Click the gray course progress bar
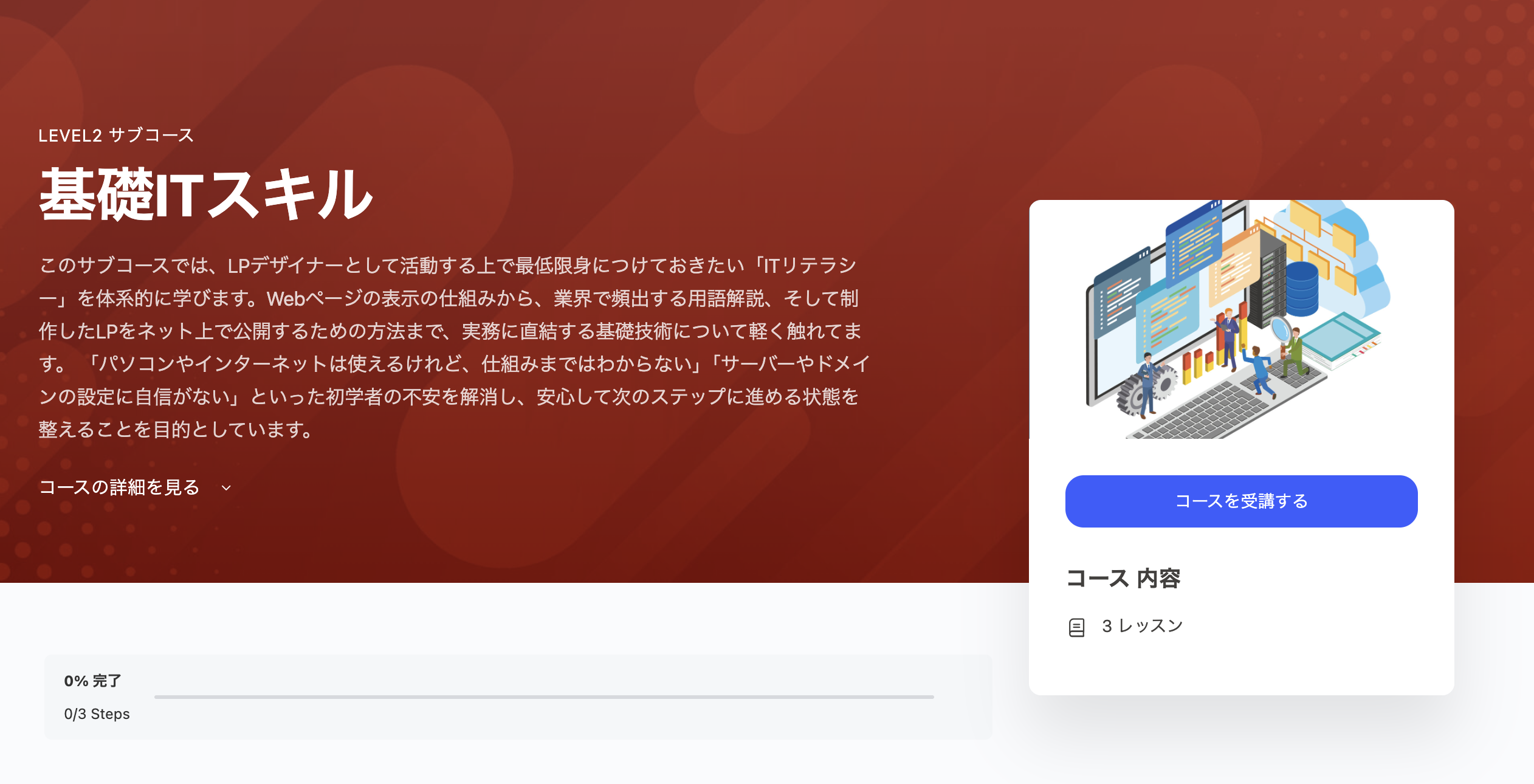The height and width of the screenshot is (784, 1534). [544, 697]
